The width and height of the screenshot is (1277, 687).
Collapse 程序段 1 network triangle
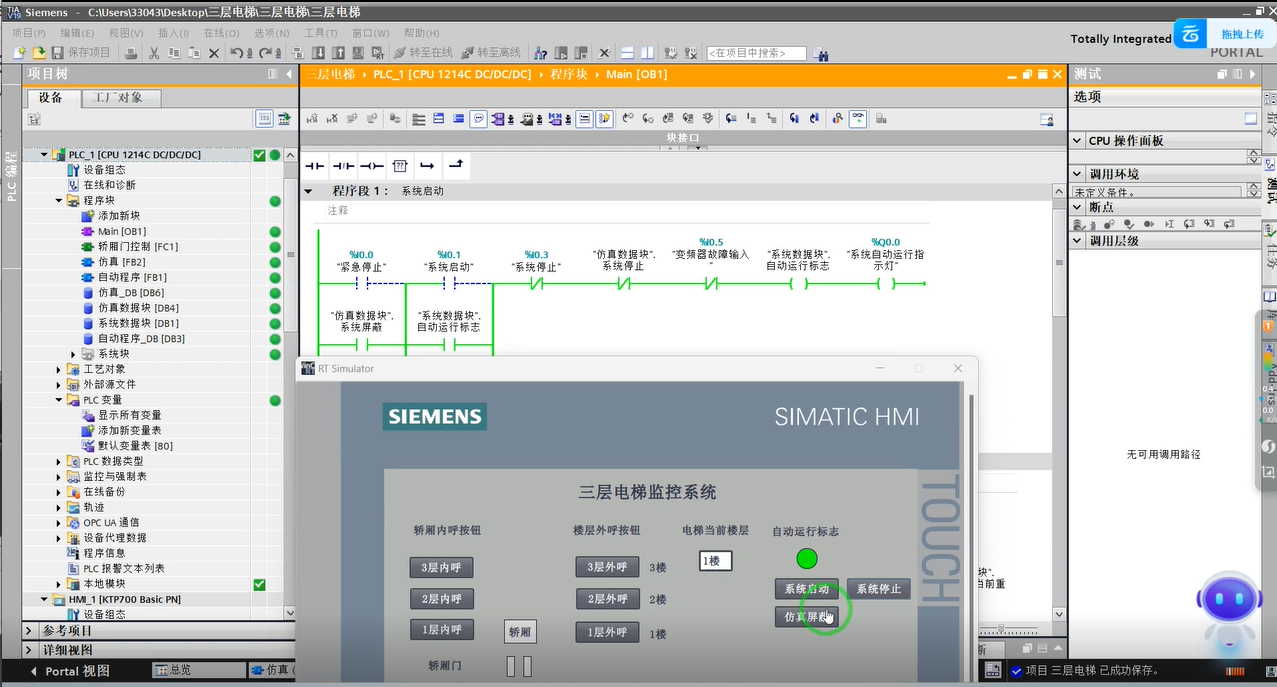(309, 191)
